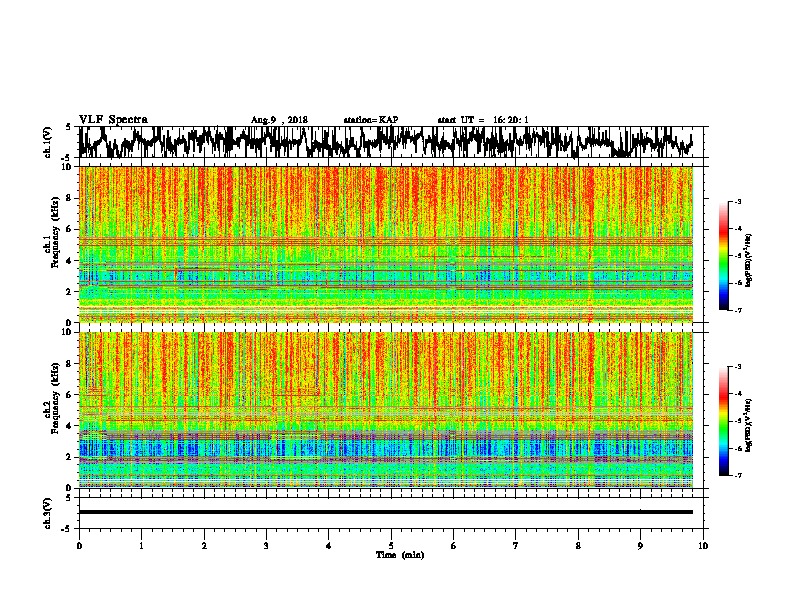Click the 'ch.1(V)' axis label
This screenshot has width=792, height=612.
[48, 142]
